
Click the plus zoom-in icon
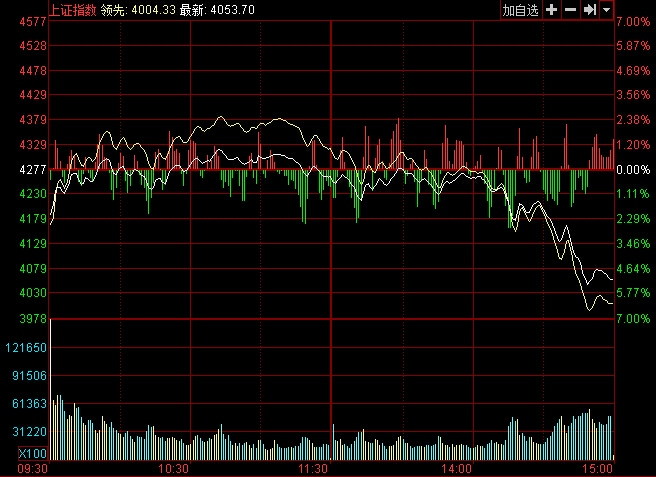coord(551,10)
